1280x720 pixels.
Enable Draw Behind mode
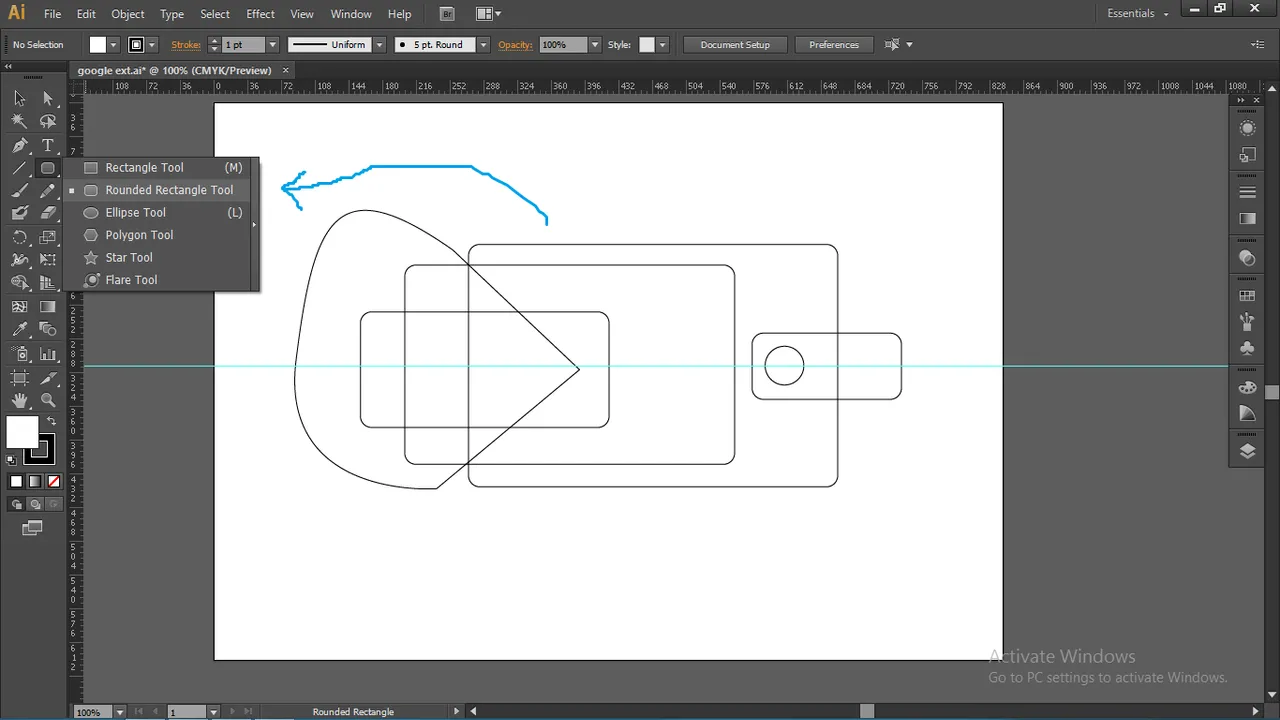35,504
